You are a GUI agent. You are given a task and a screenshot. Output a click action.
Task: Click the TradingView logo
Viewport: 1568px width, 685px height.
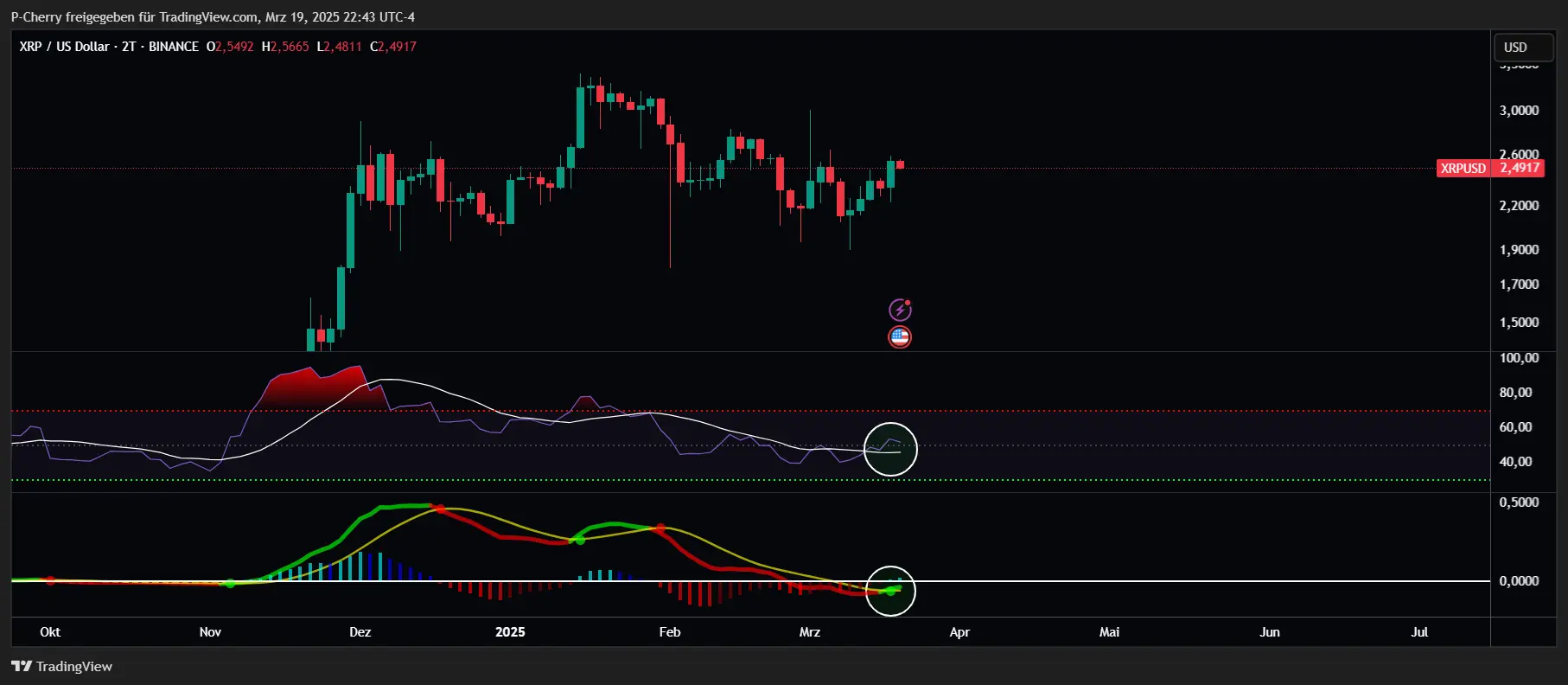61,666
